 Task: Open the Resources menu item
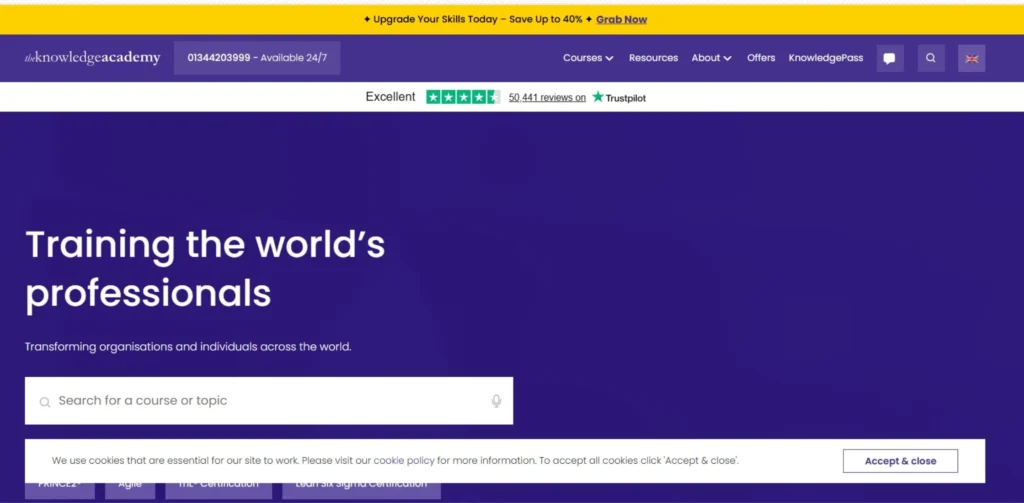tap(653, 58)
